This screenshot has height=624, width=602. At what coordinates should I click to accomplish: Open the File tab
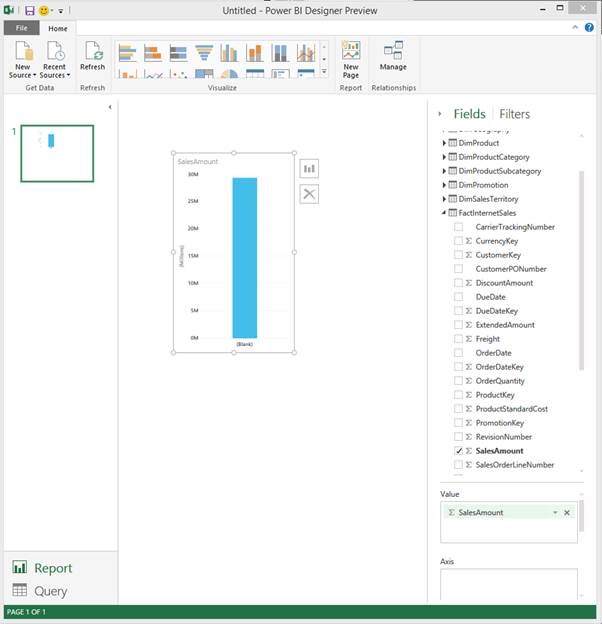(x=21, y=28)
